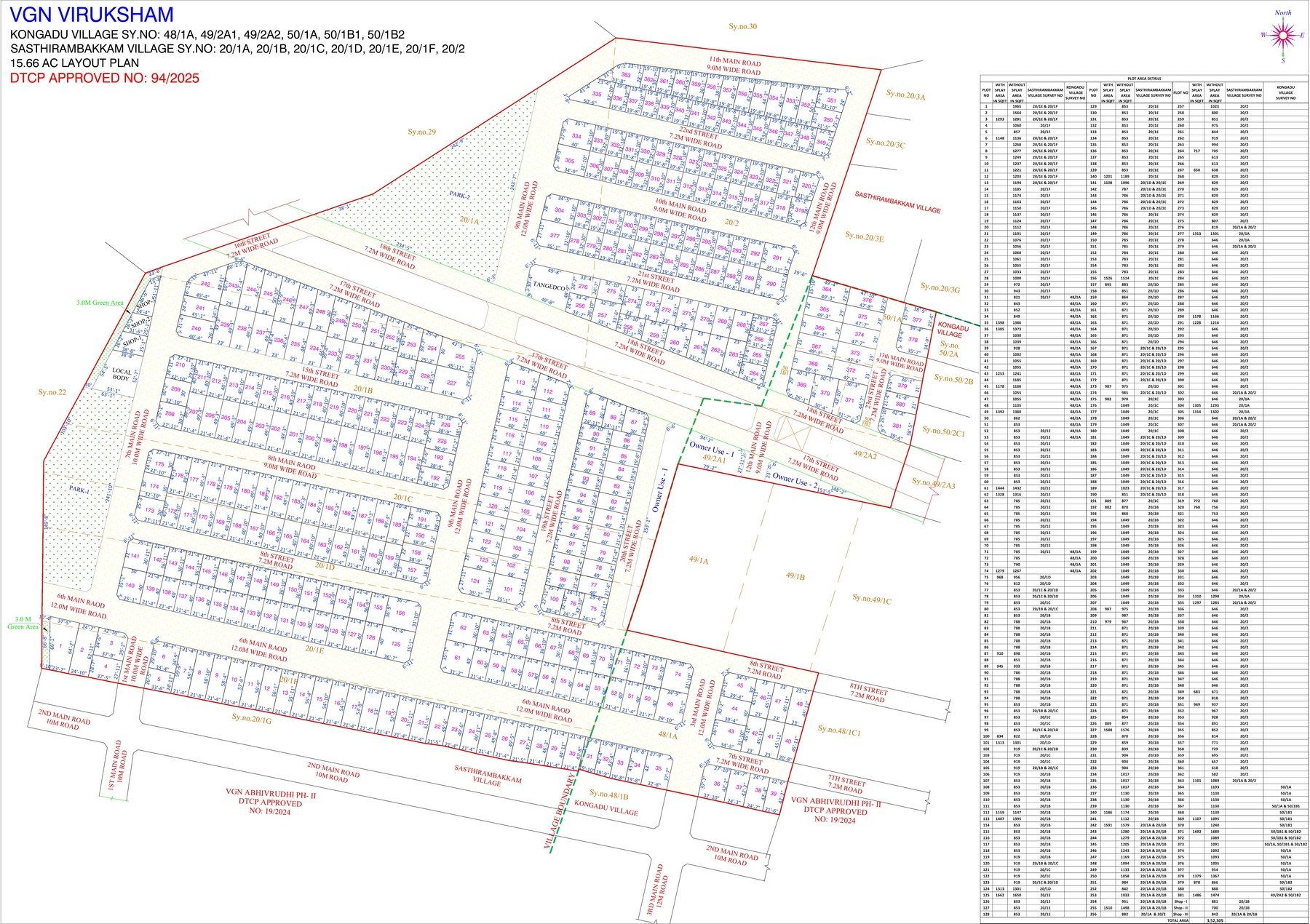Click the KONGADU VILLAGE SY.NO heading line
Image resolution: width=1310 pixels, height=924 pixels.
point(207,34)
